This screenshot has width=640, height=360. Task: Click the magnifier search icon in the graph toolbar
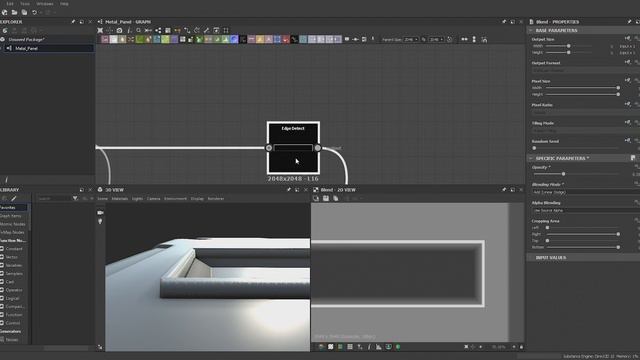point(138,30)
